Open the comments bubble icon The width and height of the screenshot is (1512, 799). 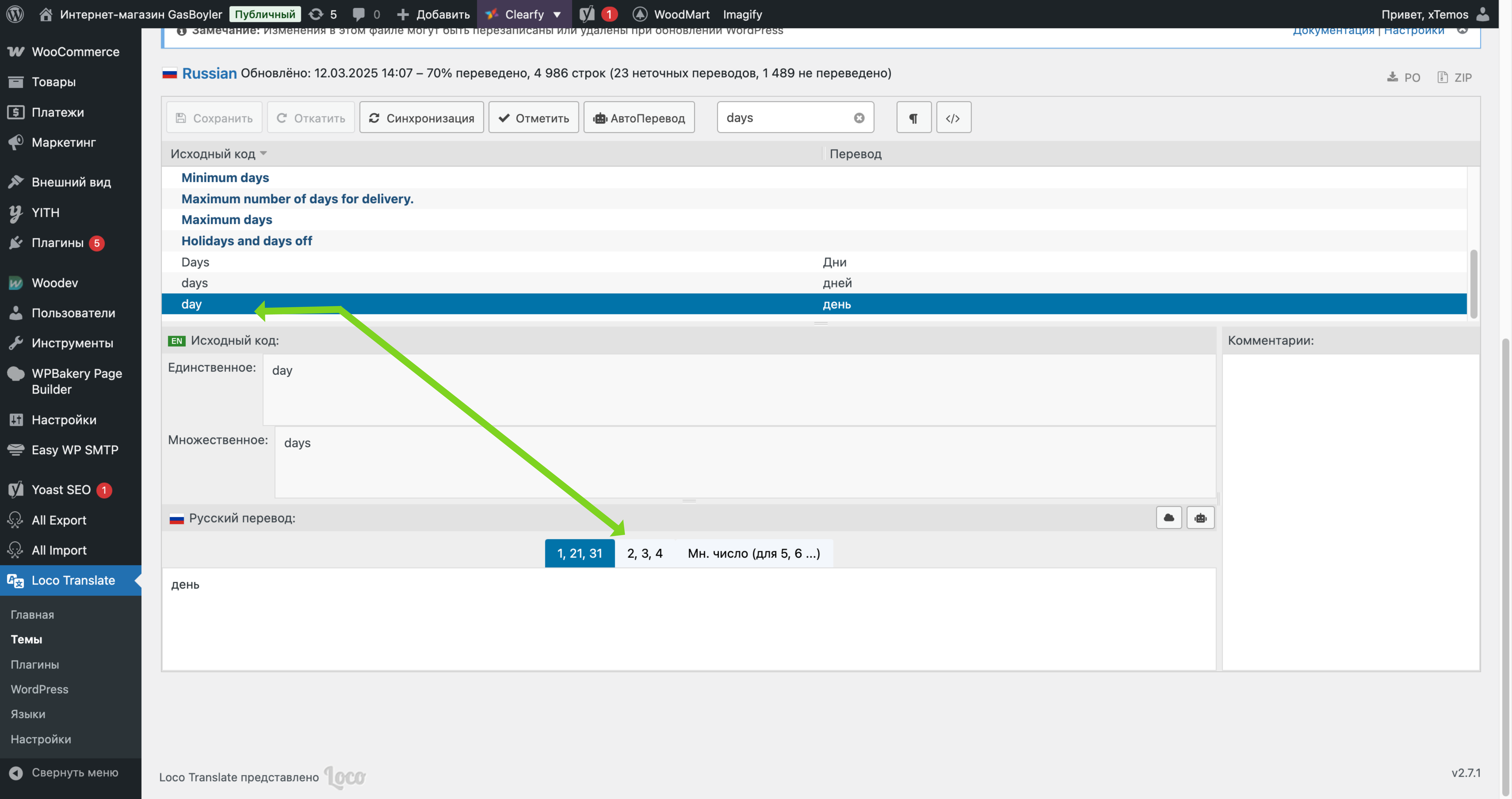point(359,14)
